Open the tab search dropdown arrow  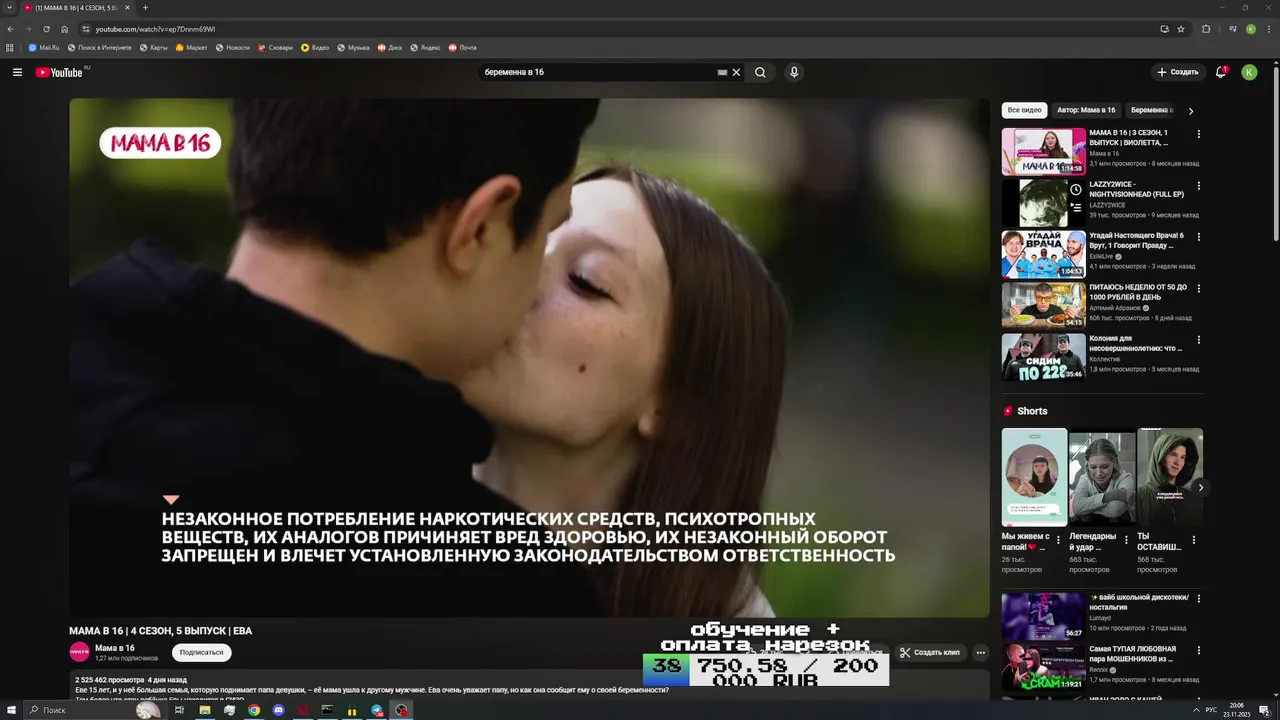coord(9,8)
